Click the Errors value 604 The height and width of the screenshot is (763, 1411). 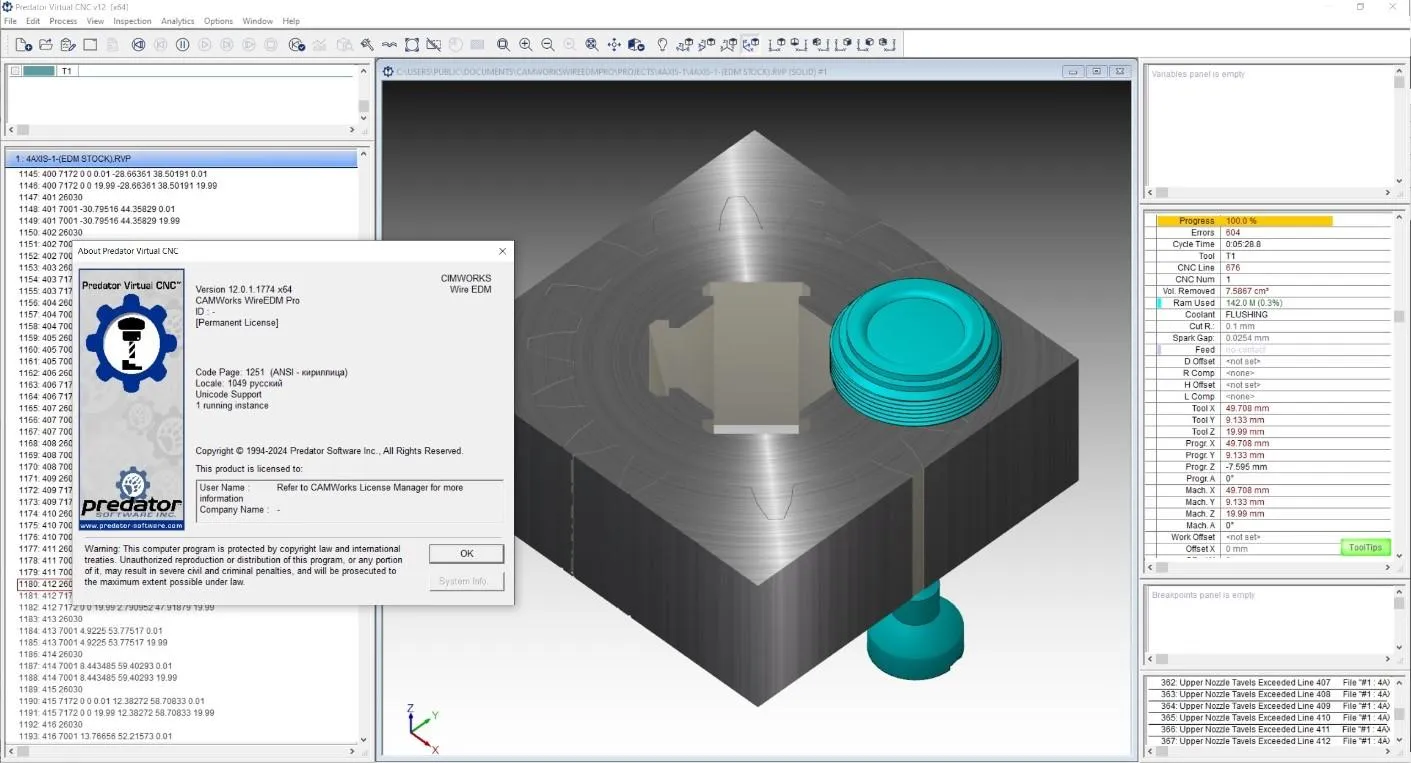coord(1232,233)
